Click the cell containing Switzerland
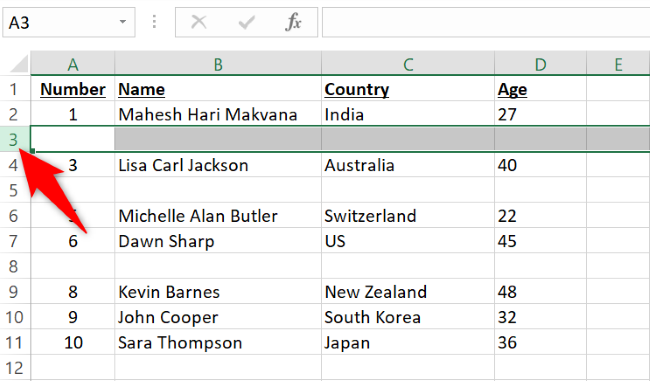 pyautogui.click(x=408, y=216)
